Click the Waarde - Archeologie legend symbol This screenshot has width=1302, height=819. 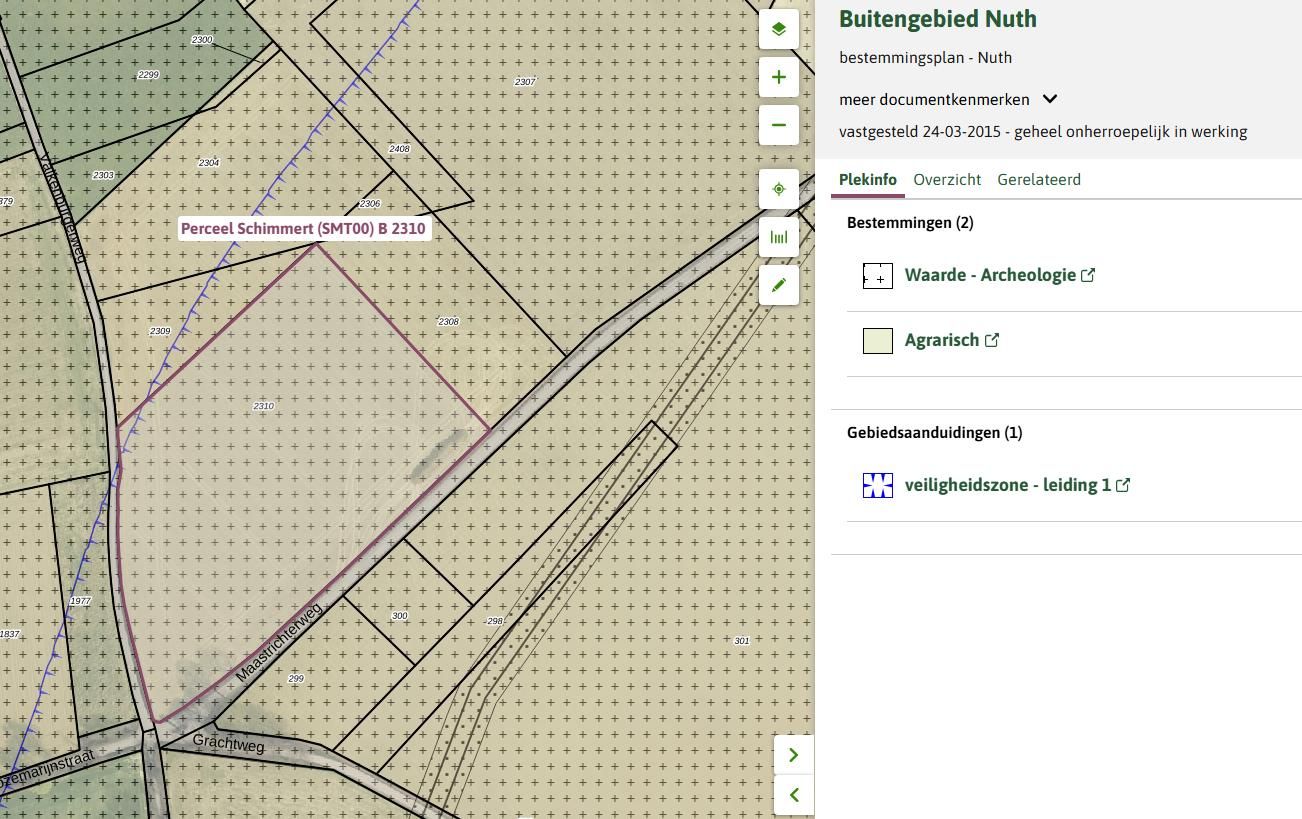877,276
